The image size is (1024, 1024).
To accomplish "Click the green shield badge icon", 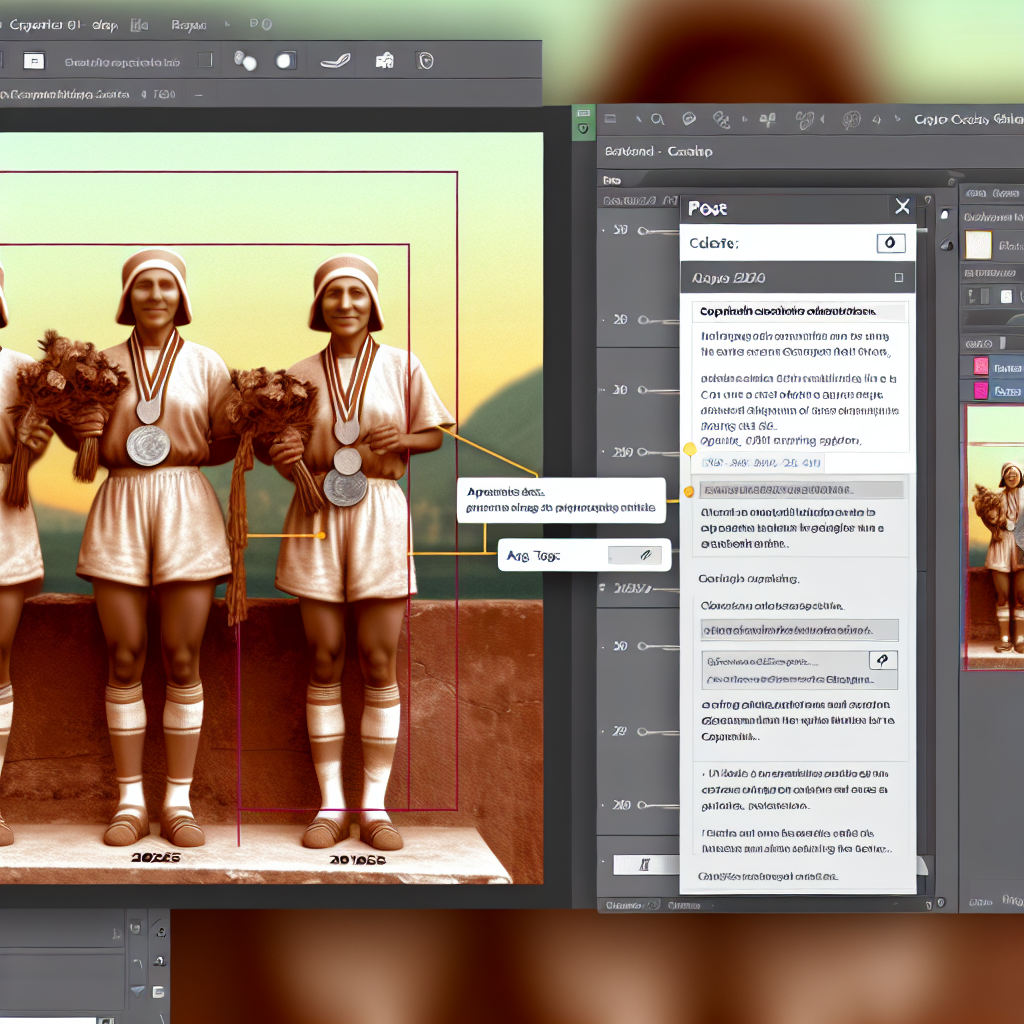I will click(x=583, y=128).
